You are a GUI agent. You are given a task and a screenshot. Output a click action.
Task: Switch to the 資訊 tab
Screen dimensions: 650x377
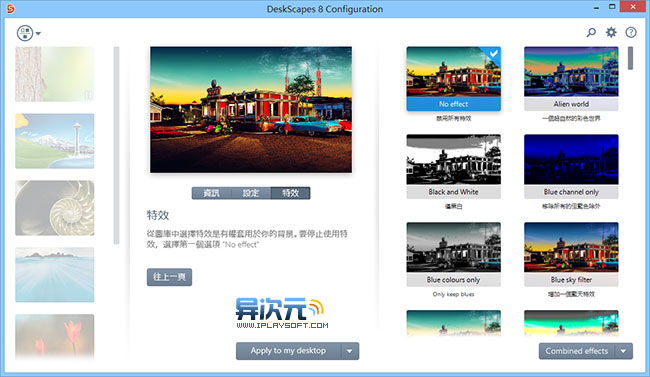point(211,193)
